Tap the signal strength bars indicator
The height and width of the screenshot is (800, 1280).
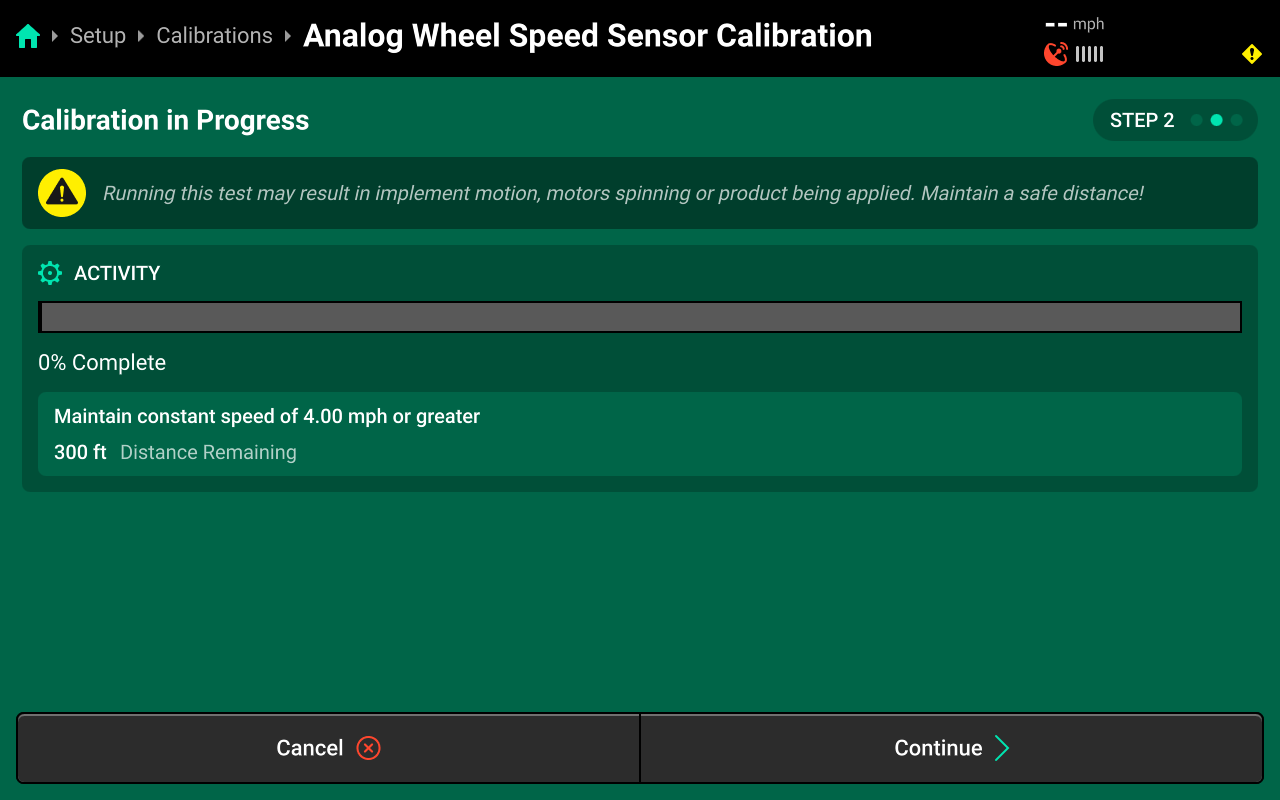pyautogui.click(x=1090, y=54)
